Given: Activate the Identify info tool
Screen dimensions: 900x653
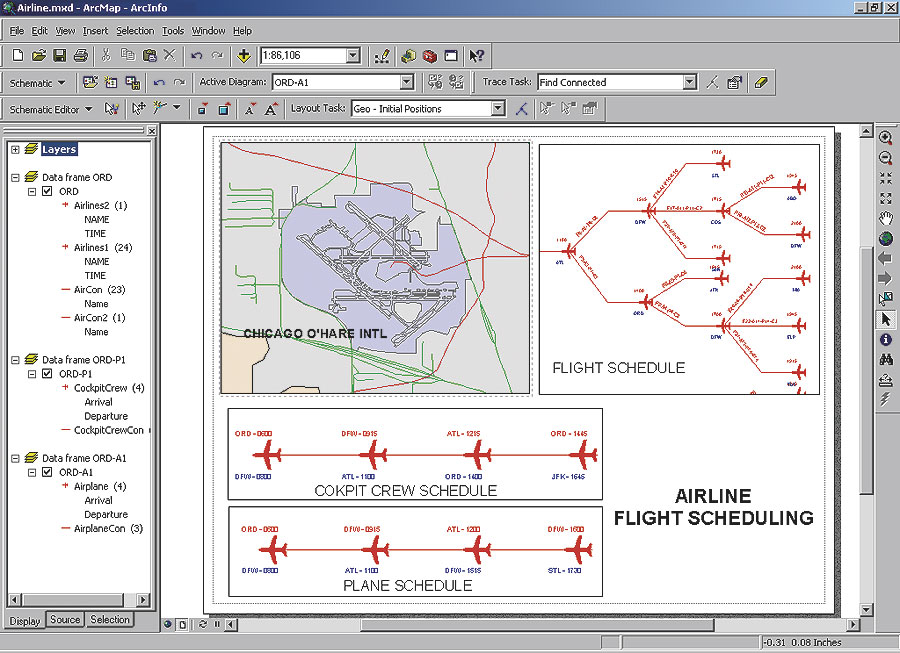Looking at the screenshot, I should pos(885,339).
